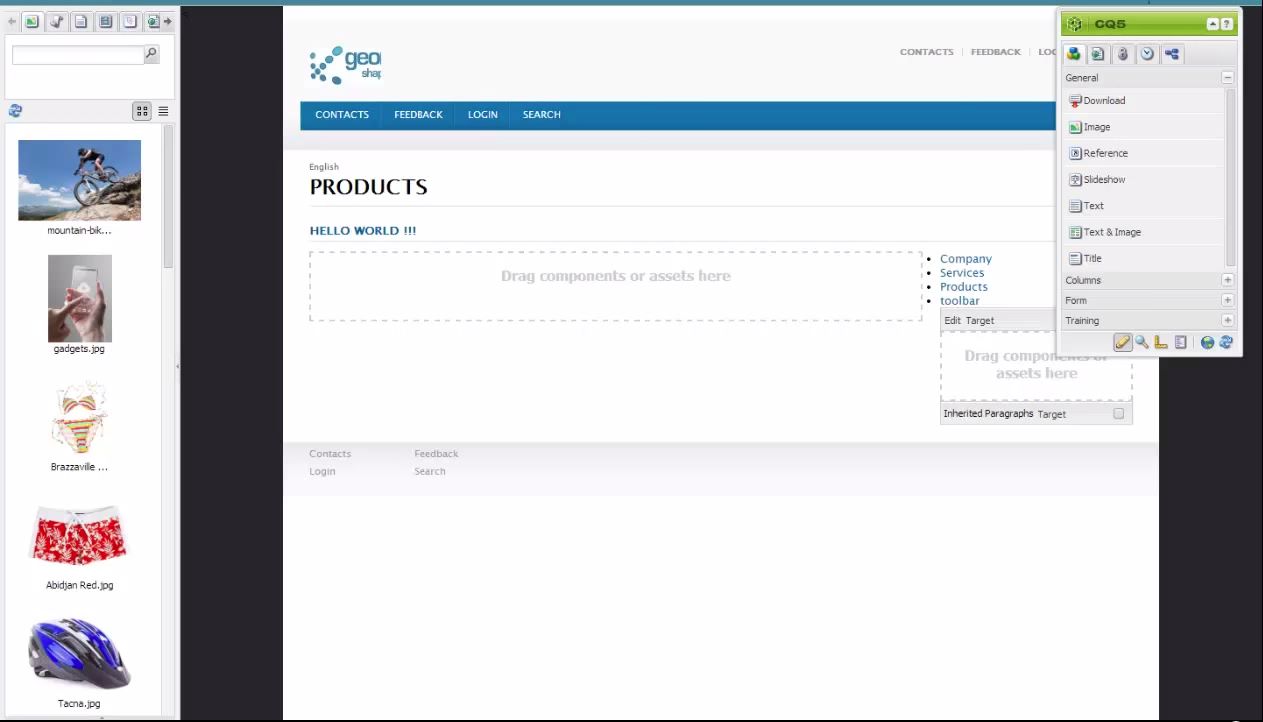The image size is (1263, 722).
Task: Collapse the General component group
Action: point(1227,77)
